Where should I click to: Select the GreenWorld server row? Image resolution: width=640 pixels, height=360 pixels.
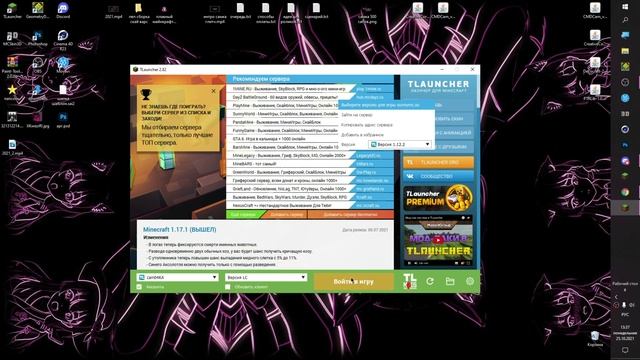tap(310, 172)
